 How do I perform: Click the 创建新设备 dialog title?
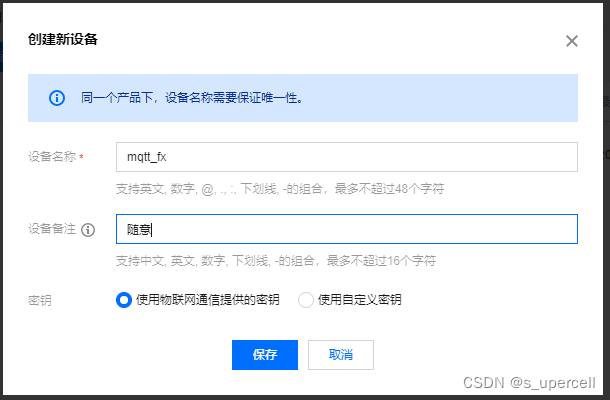pos(63,40)
